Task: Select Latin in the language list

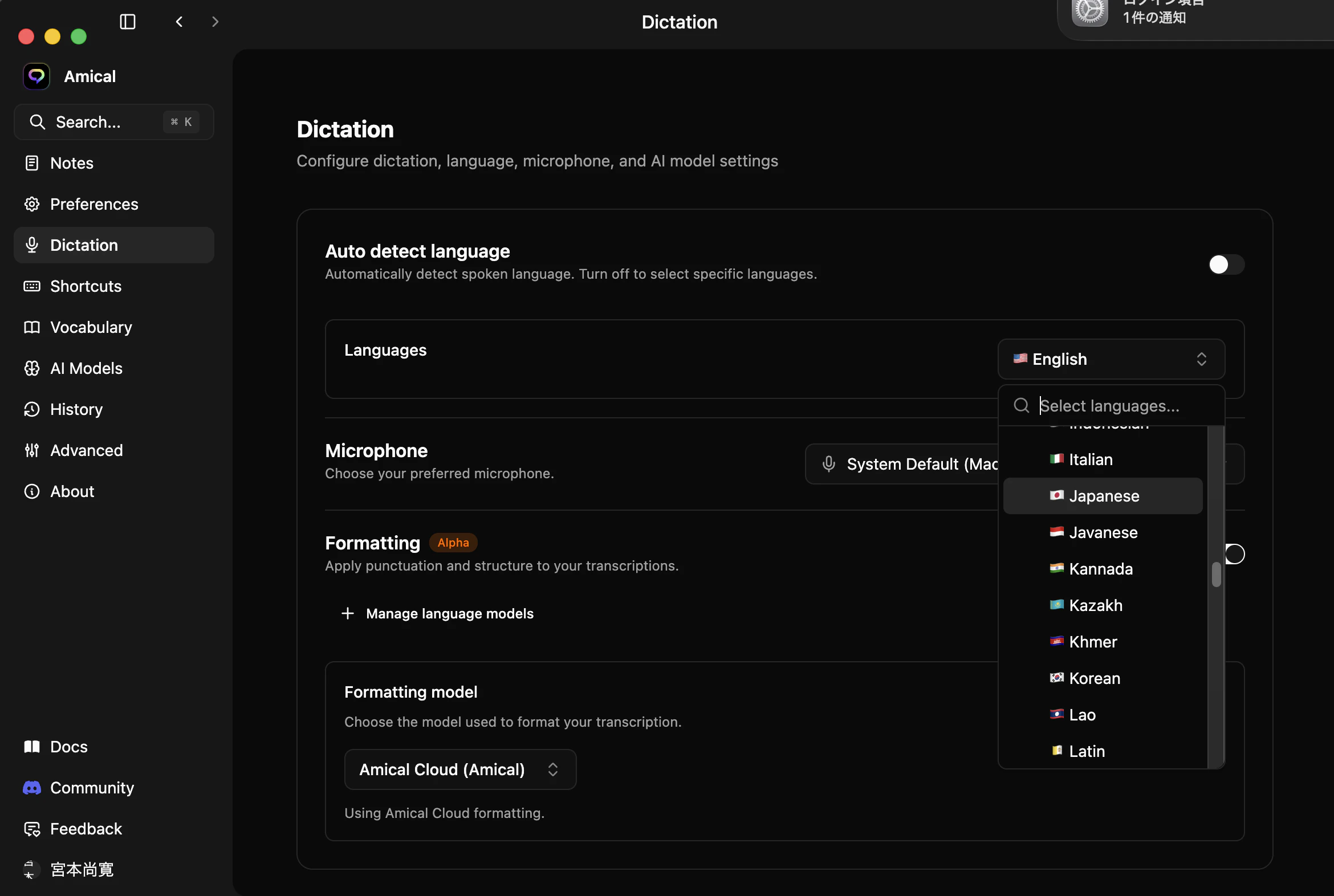Action: point(1103,751)
